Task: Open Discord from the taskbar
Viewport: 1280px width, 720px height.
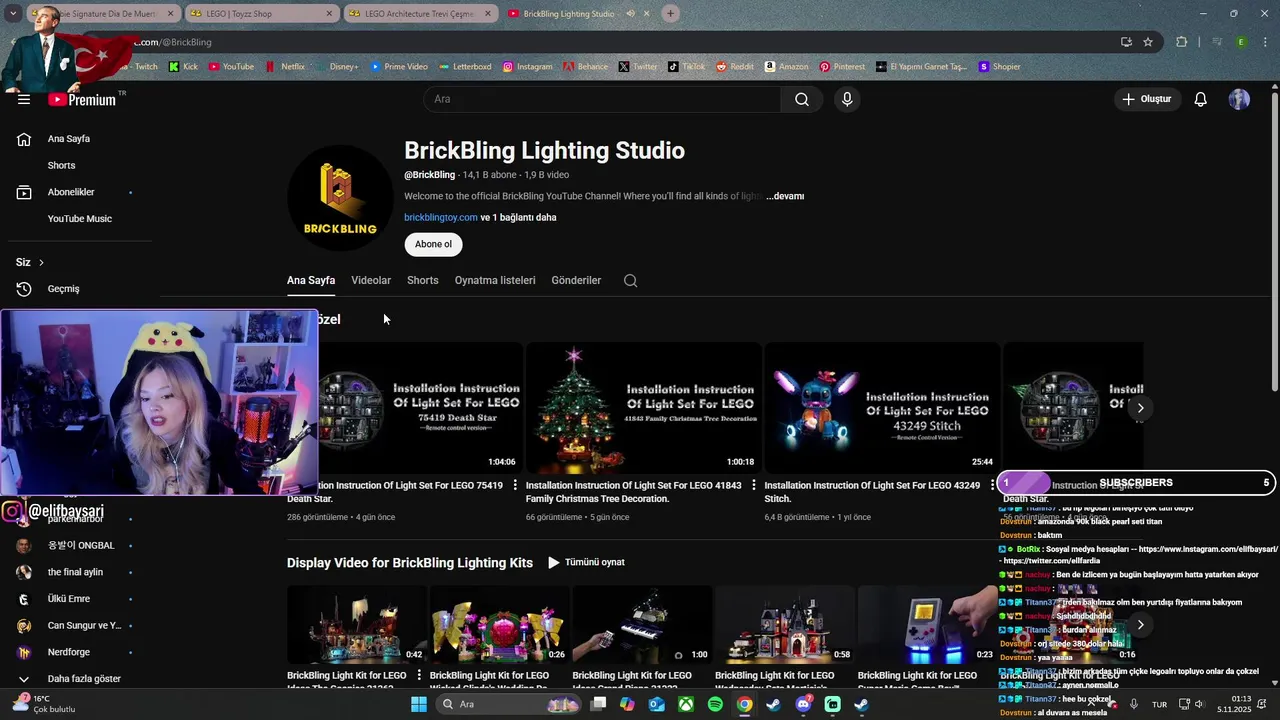Action: (x=803, y=704)
